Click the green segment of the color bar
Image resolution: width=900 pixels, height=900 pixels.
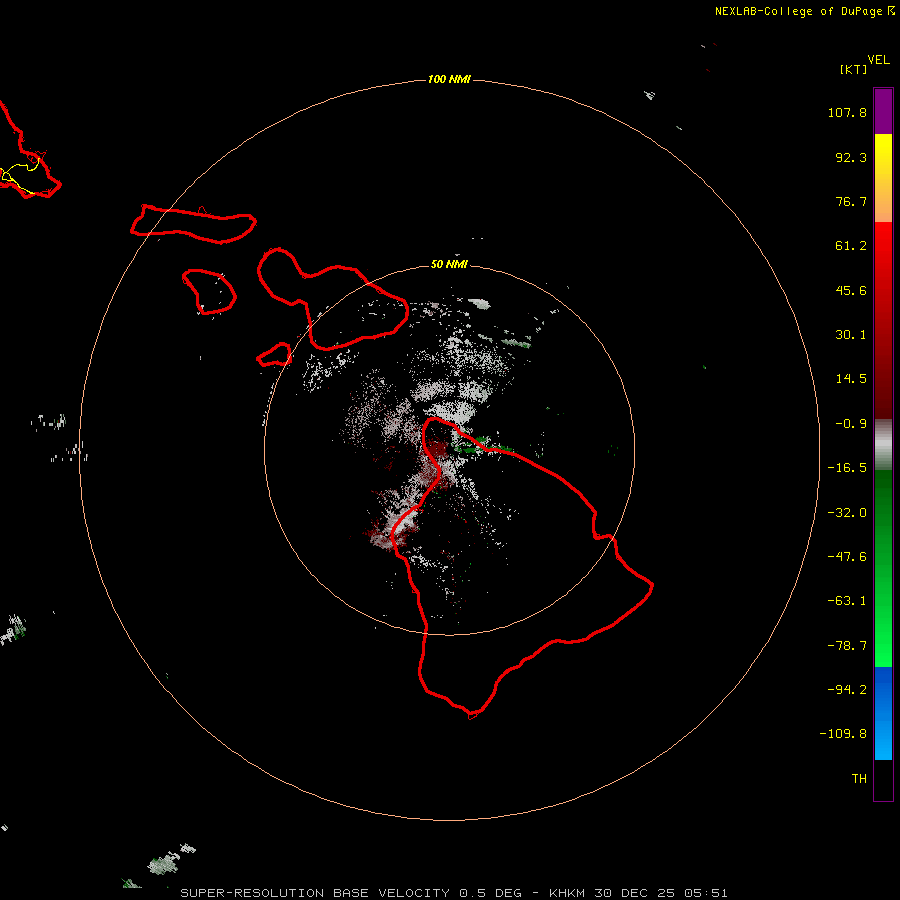(883, 568)
